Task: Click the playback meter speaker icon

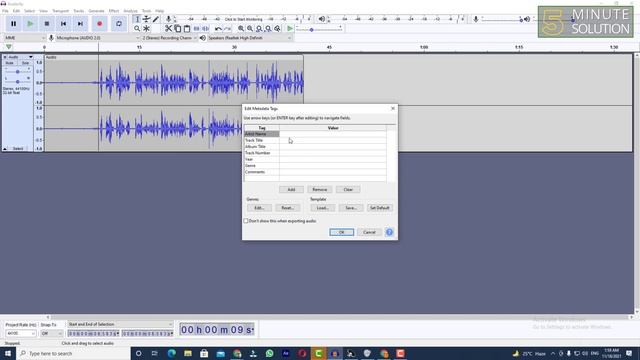Action: coord(322,19)
